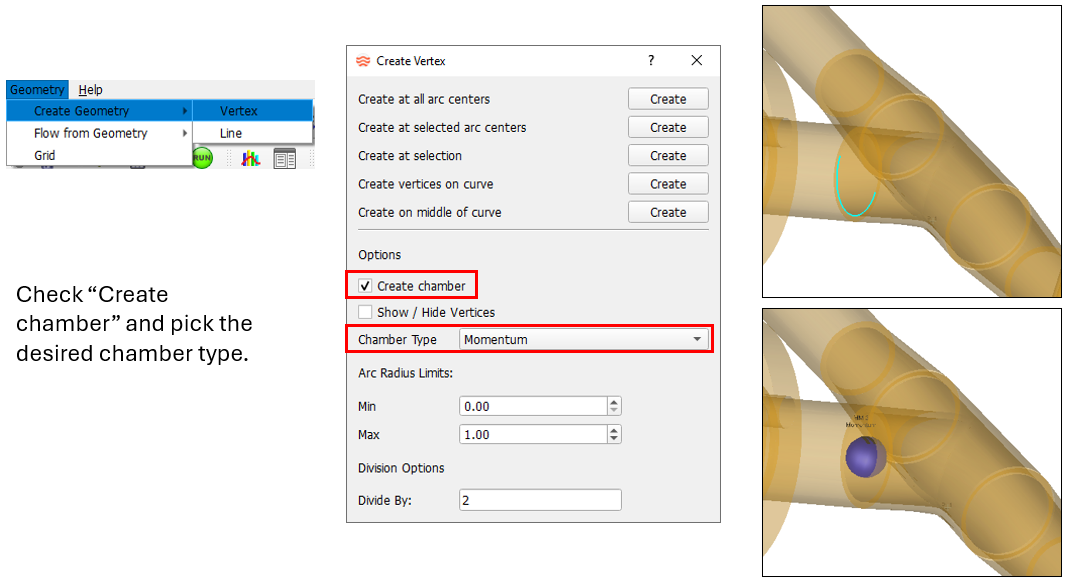Click the green RUN toolbar icon
The image size is (1070, 583).
(203, 158)
